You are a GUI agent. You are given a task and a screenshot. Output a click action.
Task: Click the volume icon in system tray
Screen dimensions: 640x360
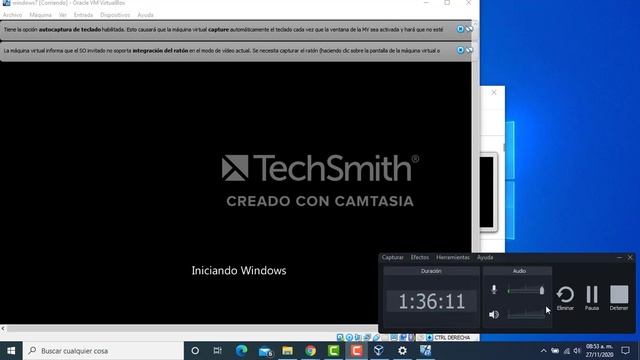577,351
